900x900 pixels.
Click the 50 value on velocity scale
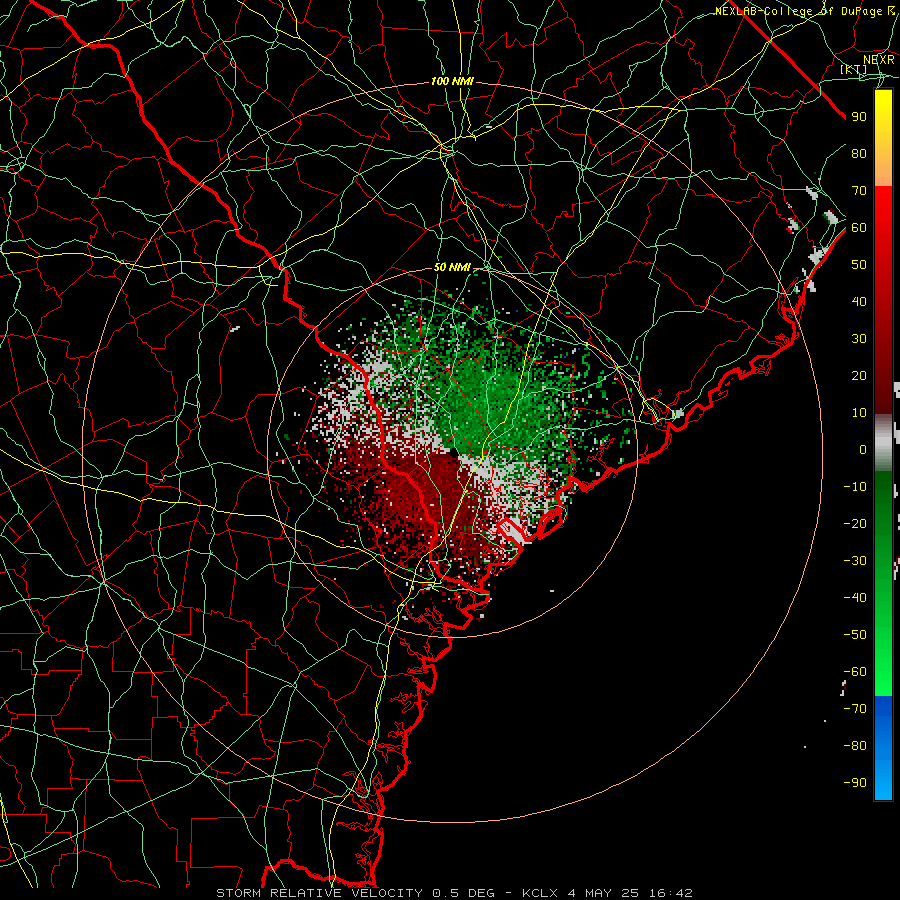pyautogui.click(x=859, y=265)
